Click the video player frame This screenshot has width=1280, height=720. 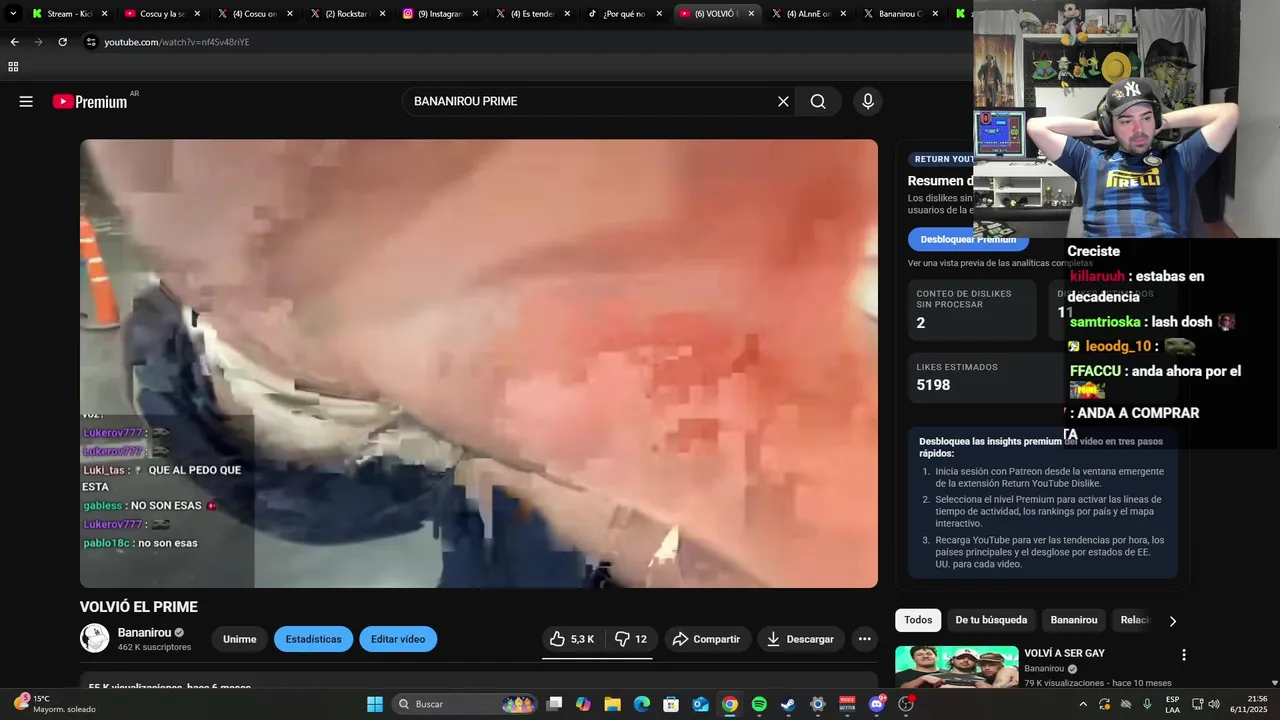479,363
